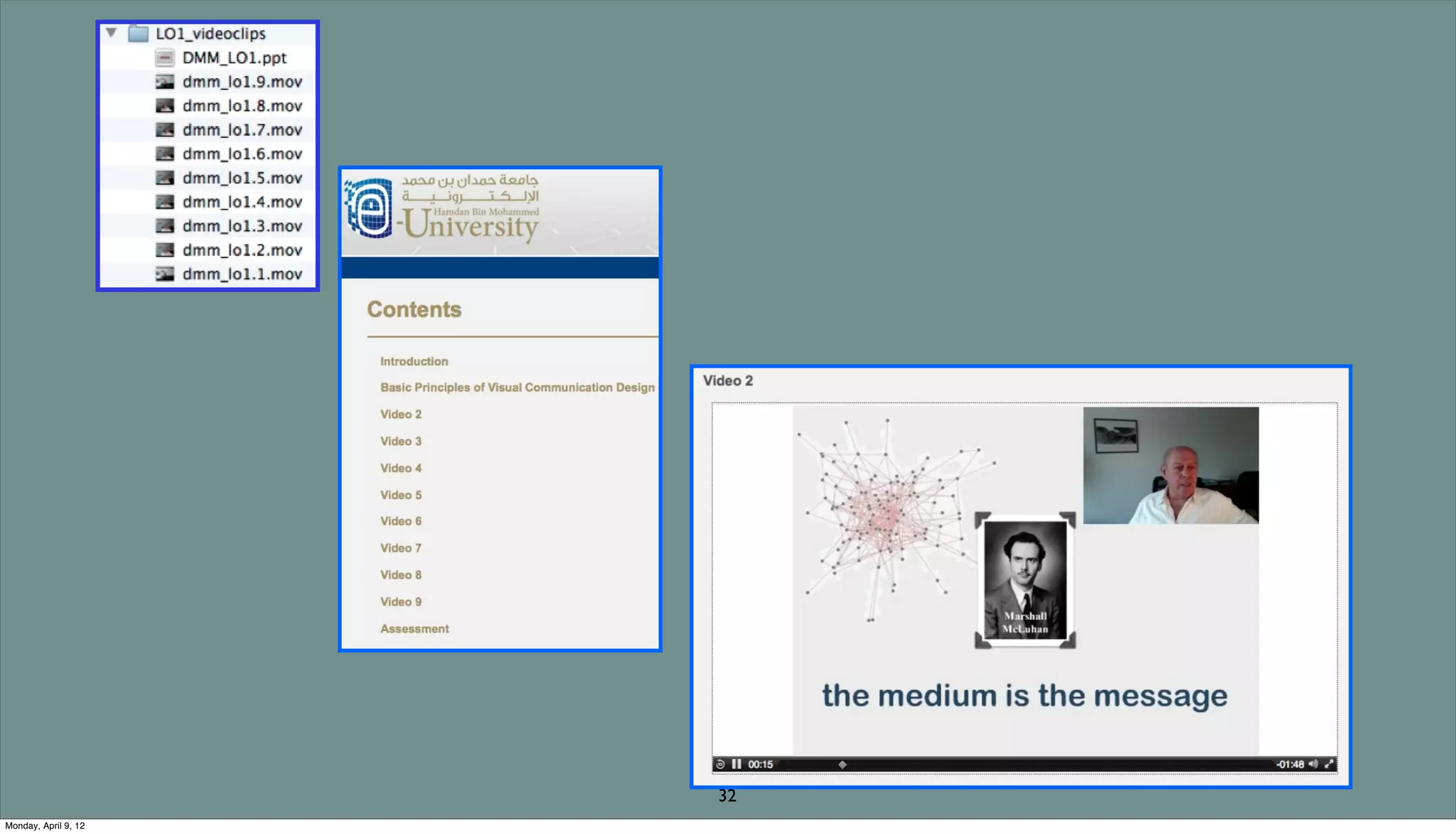The height and width of the screenshot is (834, 1456).
Task: Go to Video 2 in contents
Action: (x=401, y=415)
